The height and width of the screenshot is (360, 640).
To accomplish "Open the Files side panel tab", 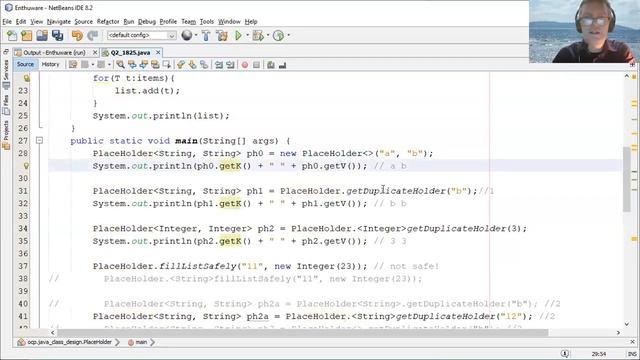I will [6, 104].
